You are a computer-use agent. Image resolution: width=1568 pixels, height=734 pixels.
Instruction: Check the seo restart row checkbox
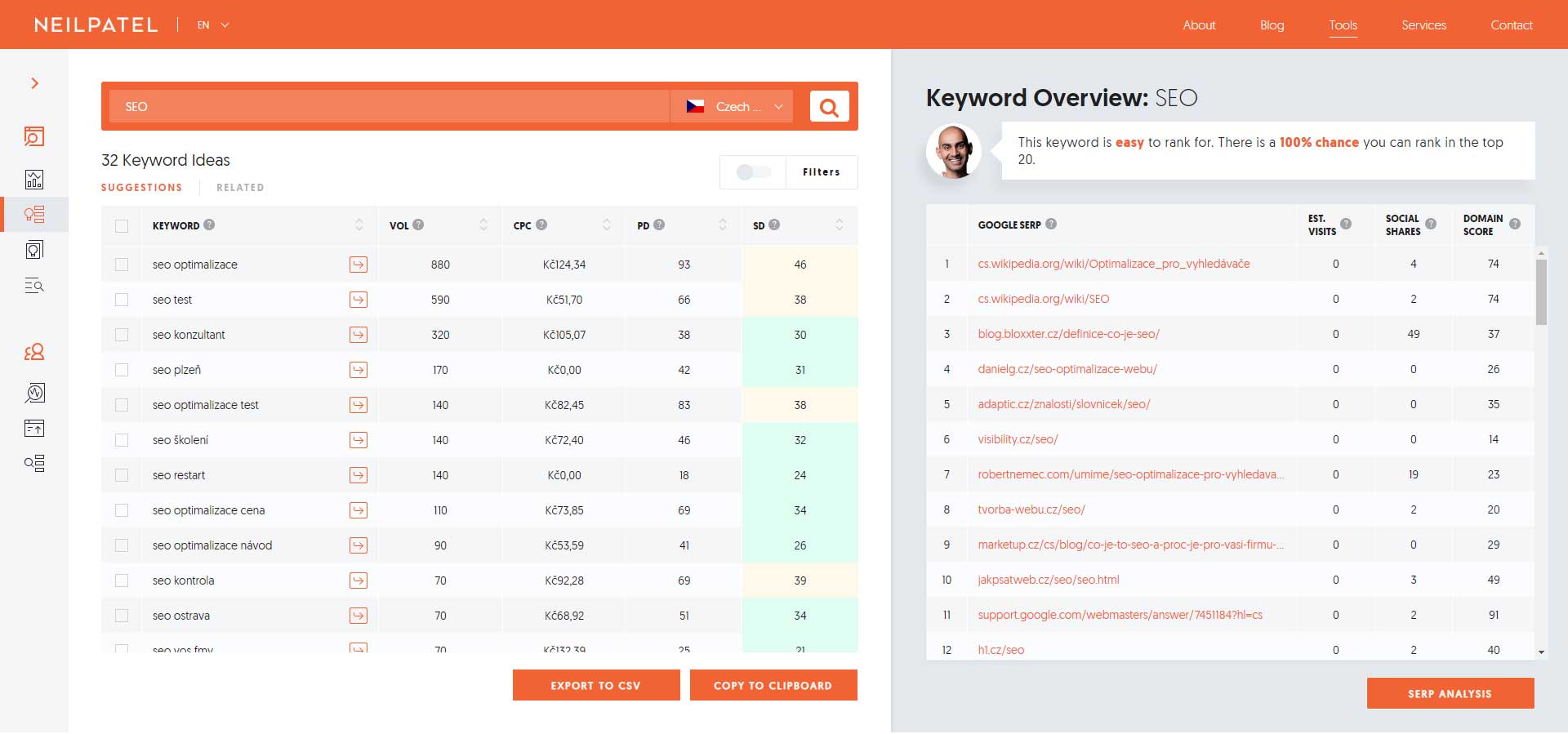pyautogui.click(x=122, y=475)
